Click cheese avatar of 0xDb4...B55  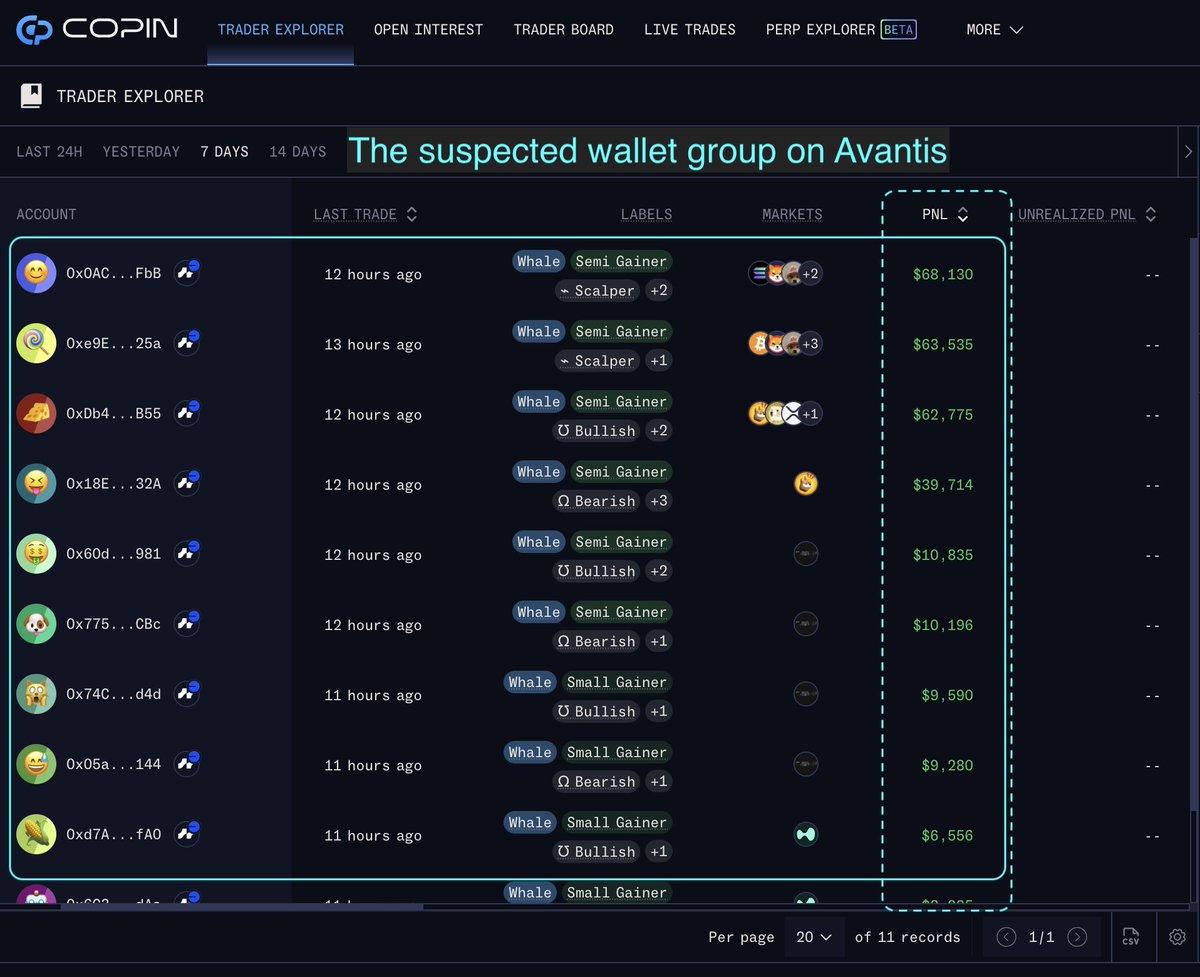click(36, 414)
